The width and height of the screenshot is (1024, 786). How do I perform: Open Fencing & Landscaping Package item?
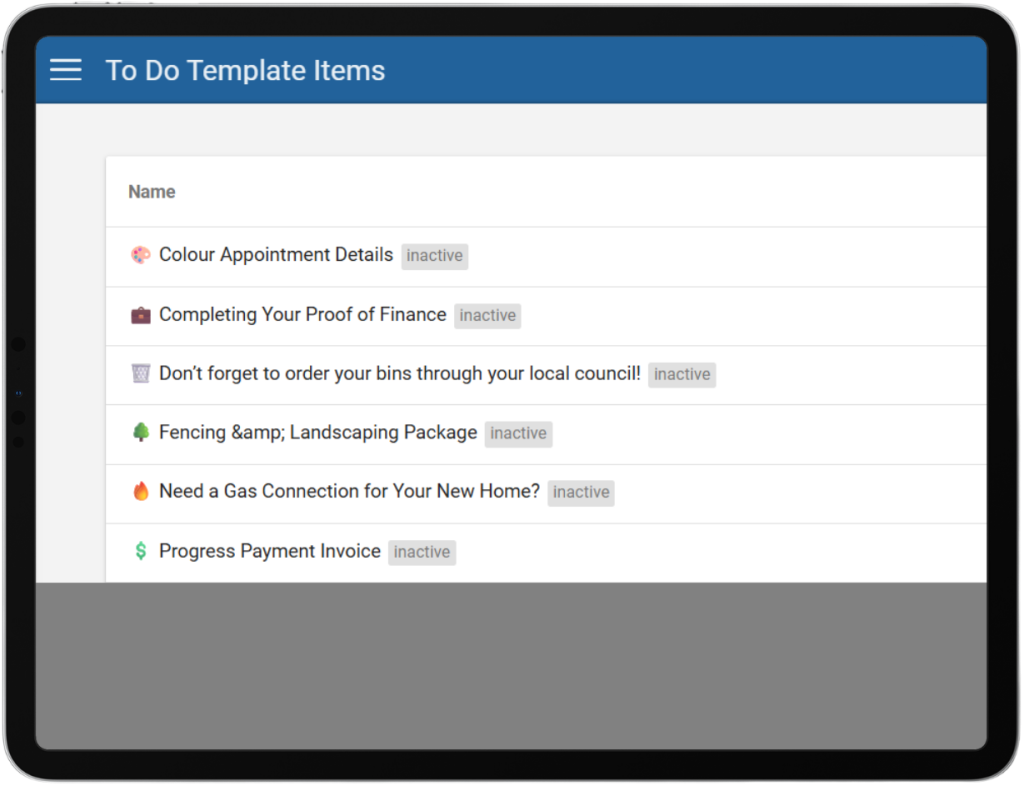(x=318, y=433)
